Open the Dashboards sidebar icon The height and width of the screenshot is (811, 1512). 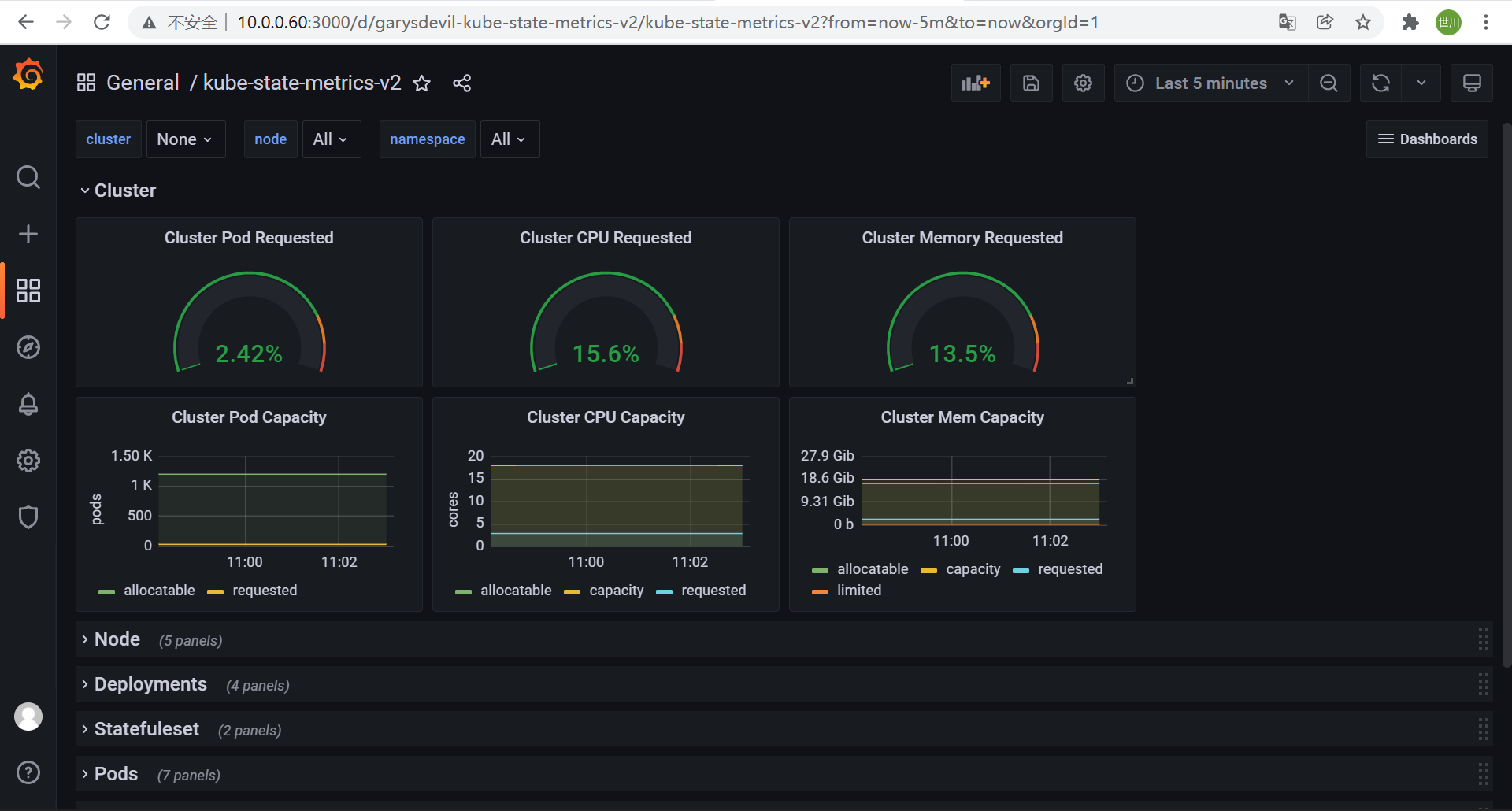(x=28, y=291)
